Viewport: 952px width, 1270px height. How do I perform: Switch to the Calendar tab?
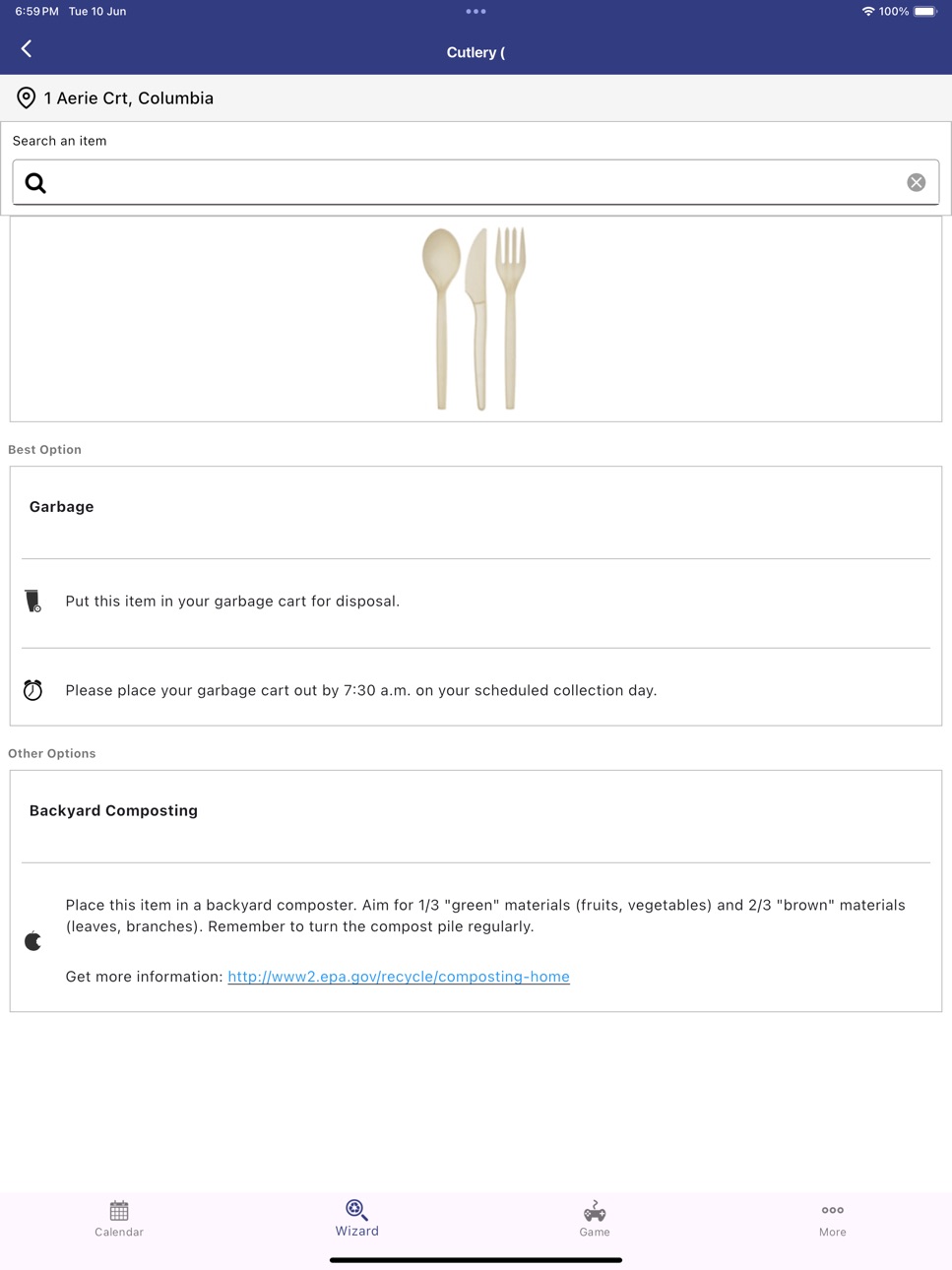tap(119, 1219)
